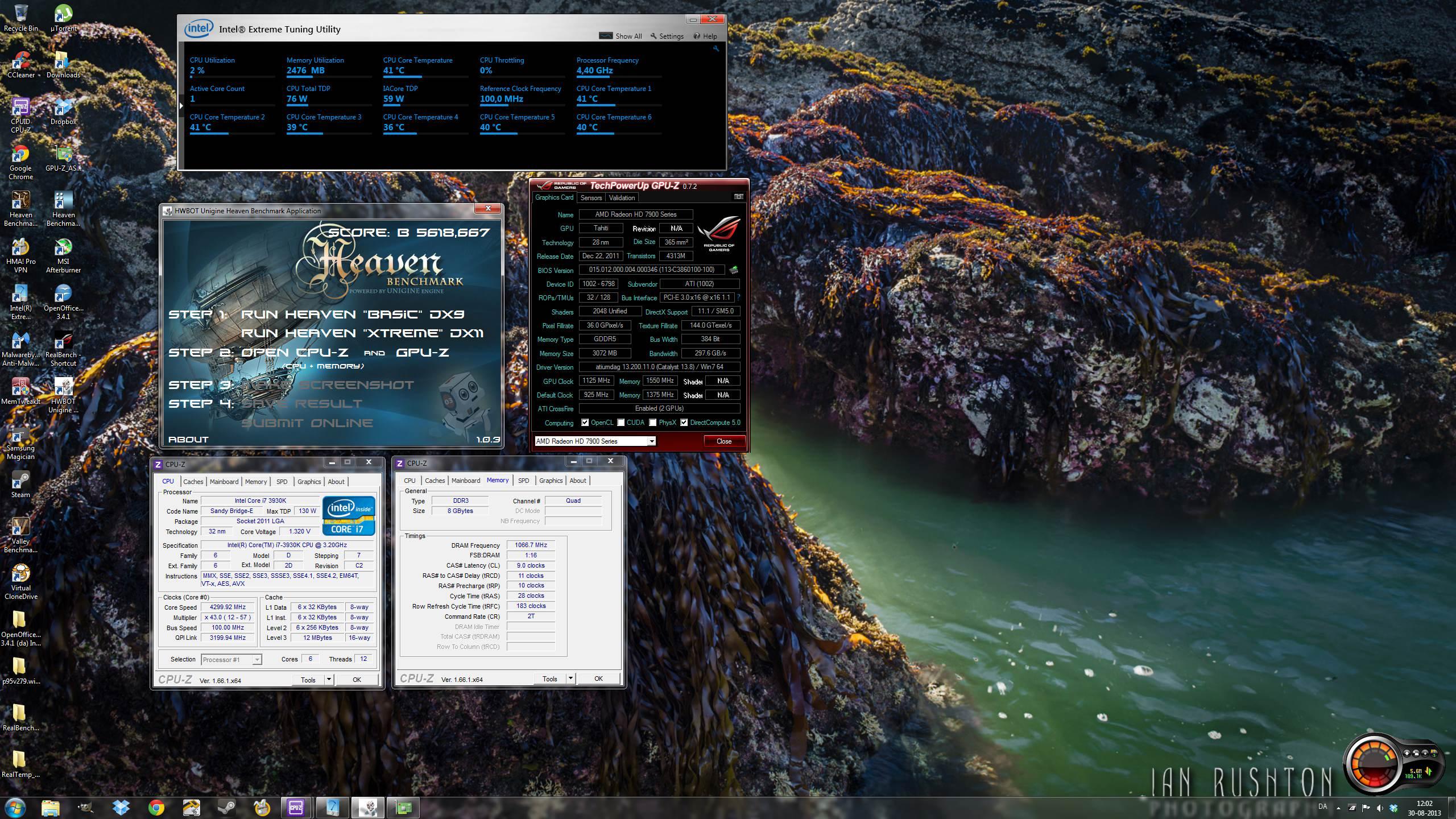This screenshot has width=1456, height=819.
Task: Launch the CPUID CPU-Z desktop shortcut
Action: 20,115
